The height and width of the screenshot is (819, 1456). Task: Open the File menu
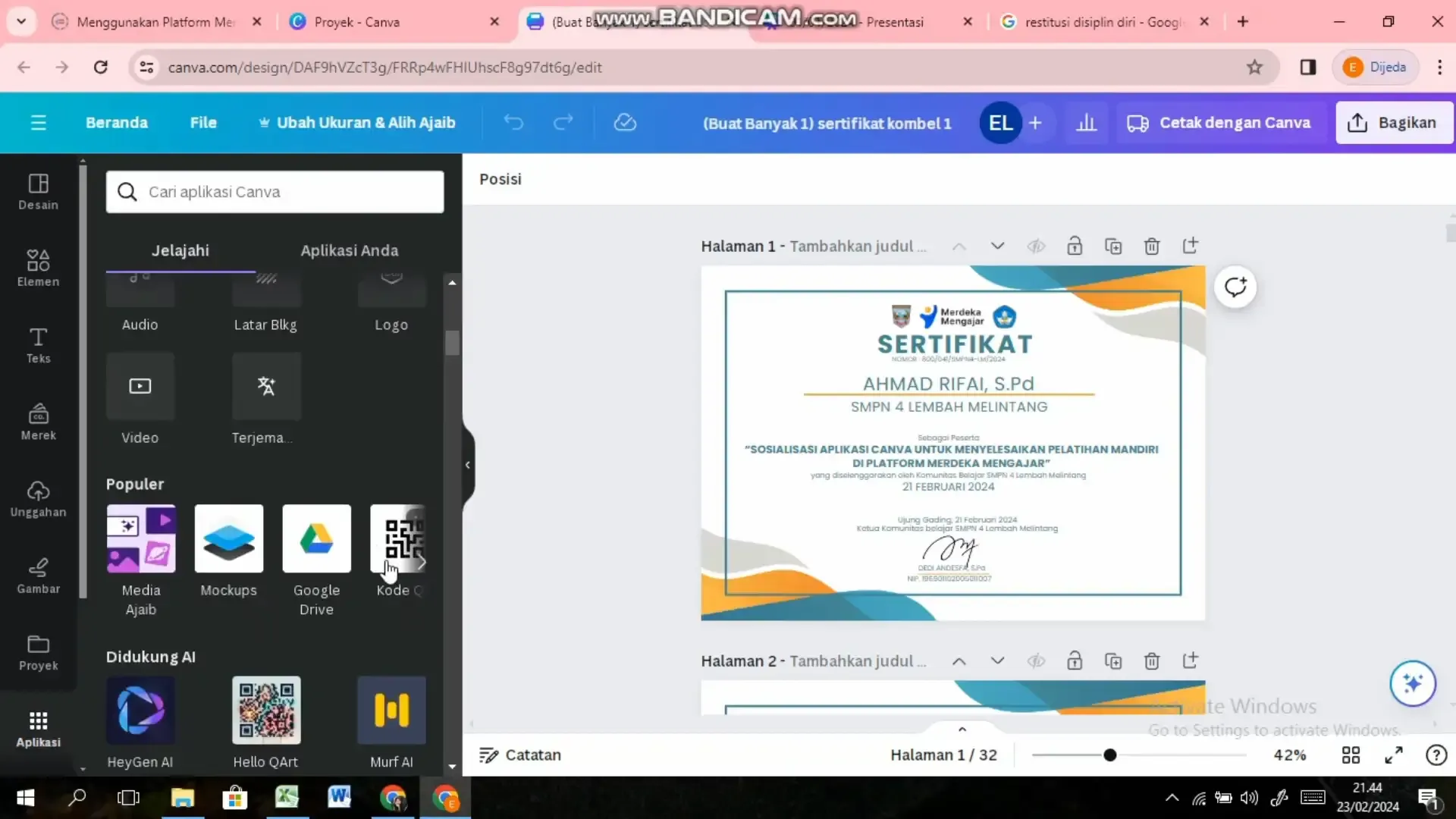[x=203, y=122]
